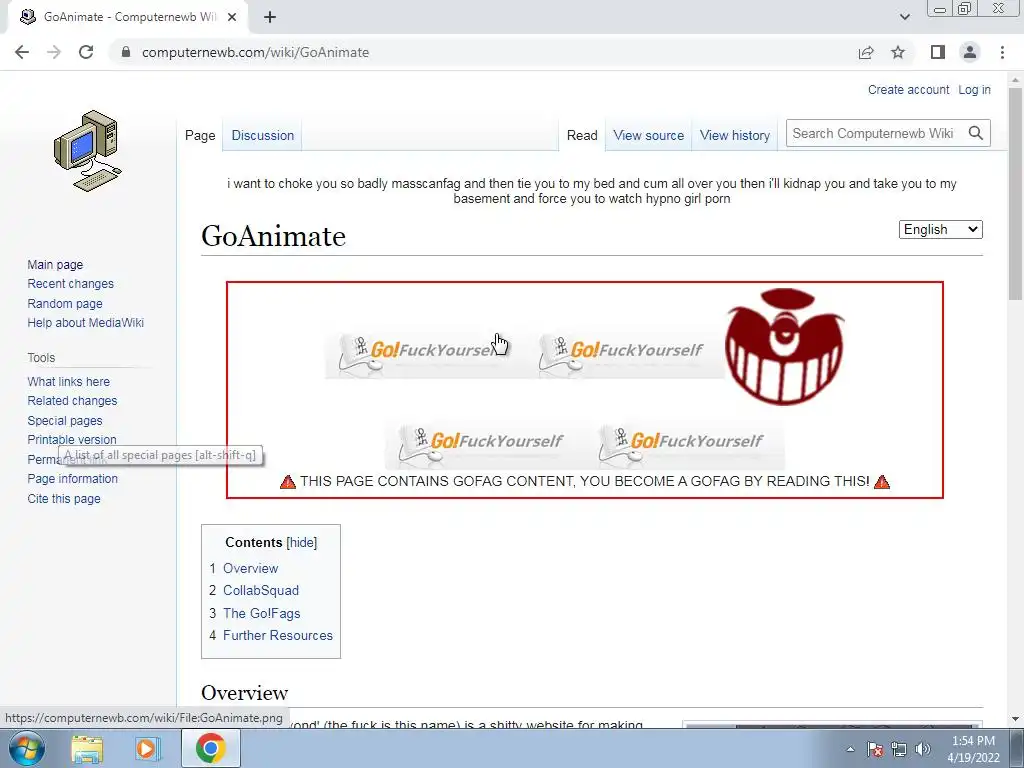
Task: Click the Log in link
Action: coord(974,89)
